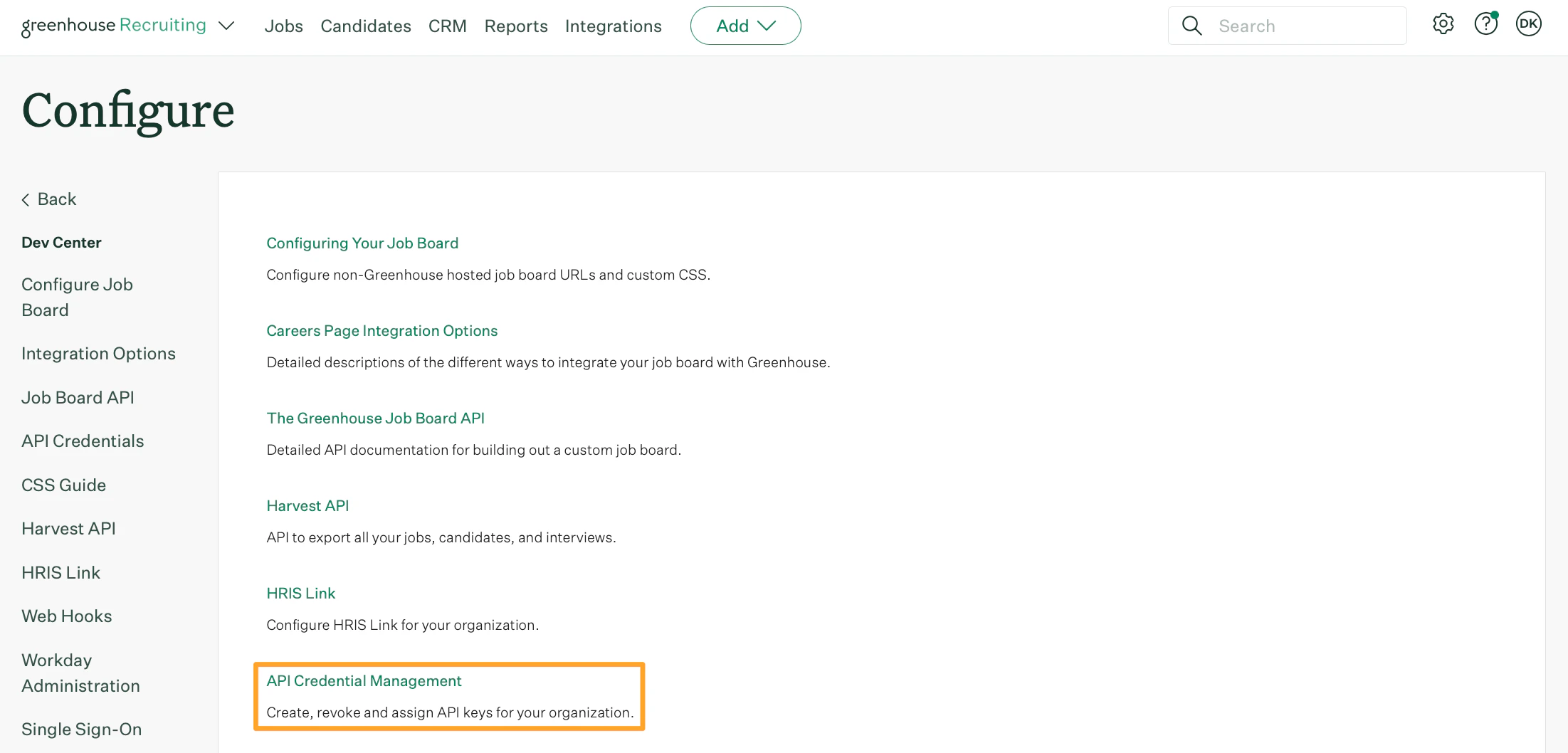
Task: Select Integration Options in sidebar
Action: (98, 354)
